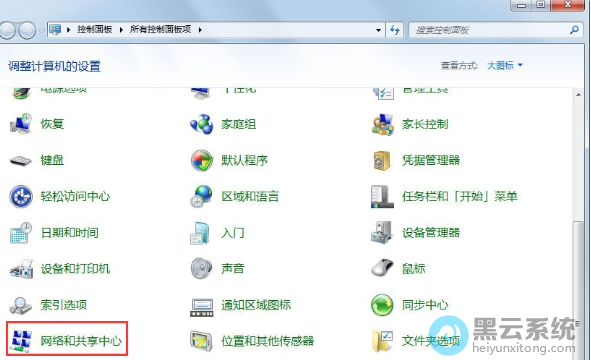Expand the arrow after 控制面板 breadcrumb
The height and width of the screenshot is (360, 591).
121,30
